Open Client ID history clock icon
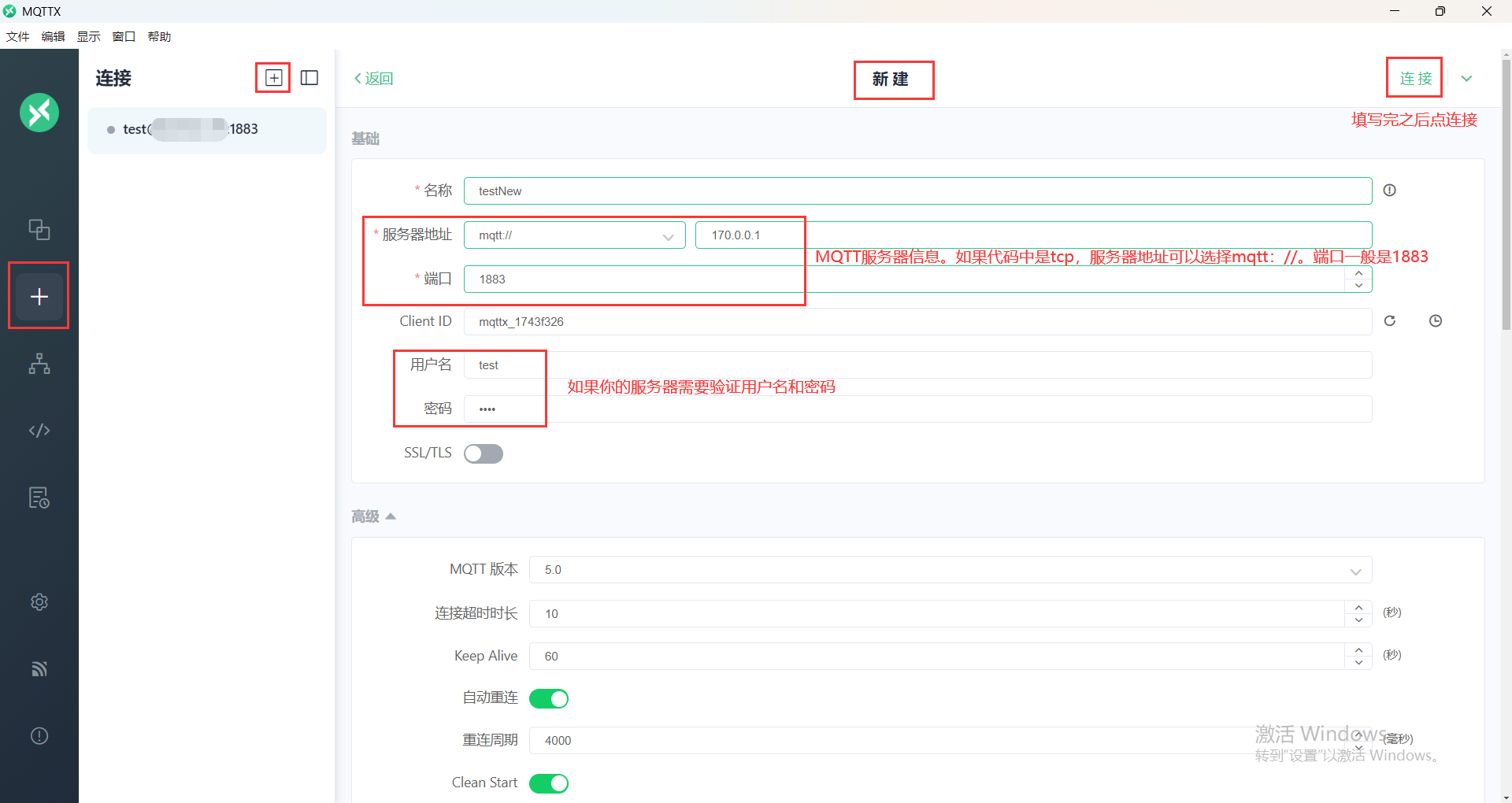Viewport: 1512px width, 803px height. 1436,320
